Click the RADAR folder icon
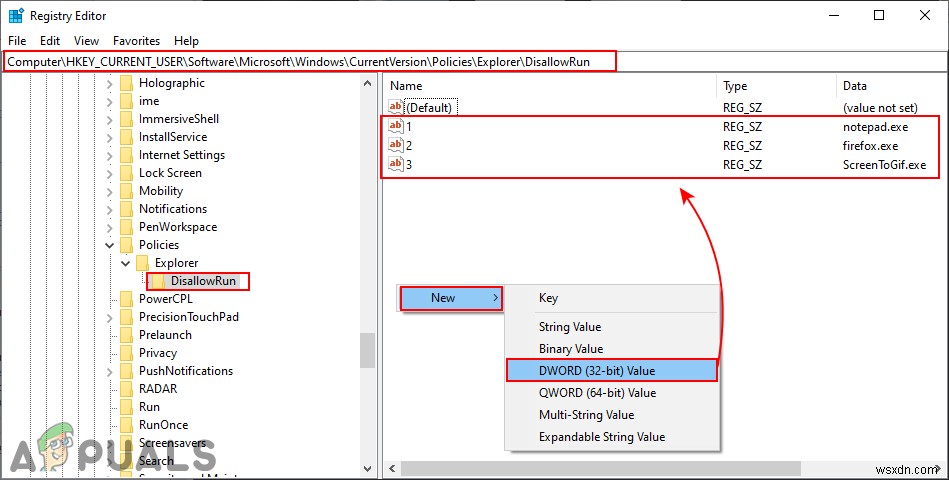Viewport: 949px width, 480px height. click(x=126, y=389)
